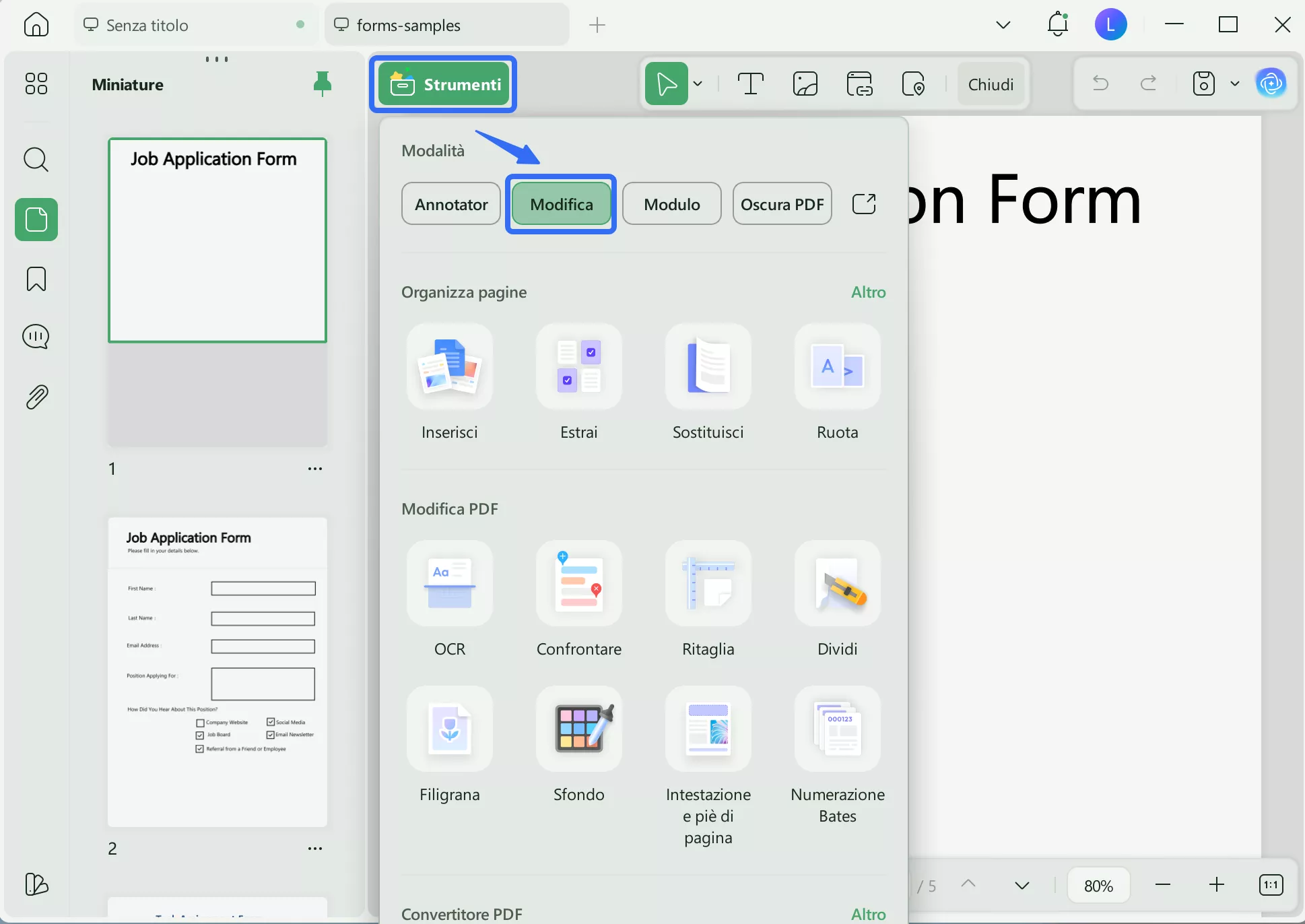Screen dimensions: 1305x924
Task: Switch to Annotator mode
Action: point(451,204)
